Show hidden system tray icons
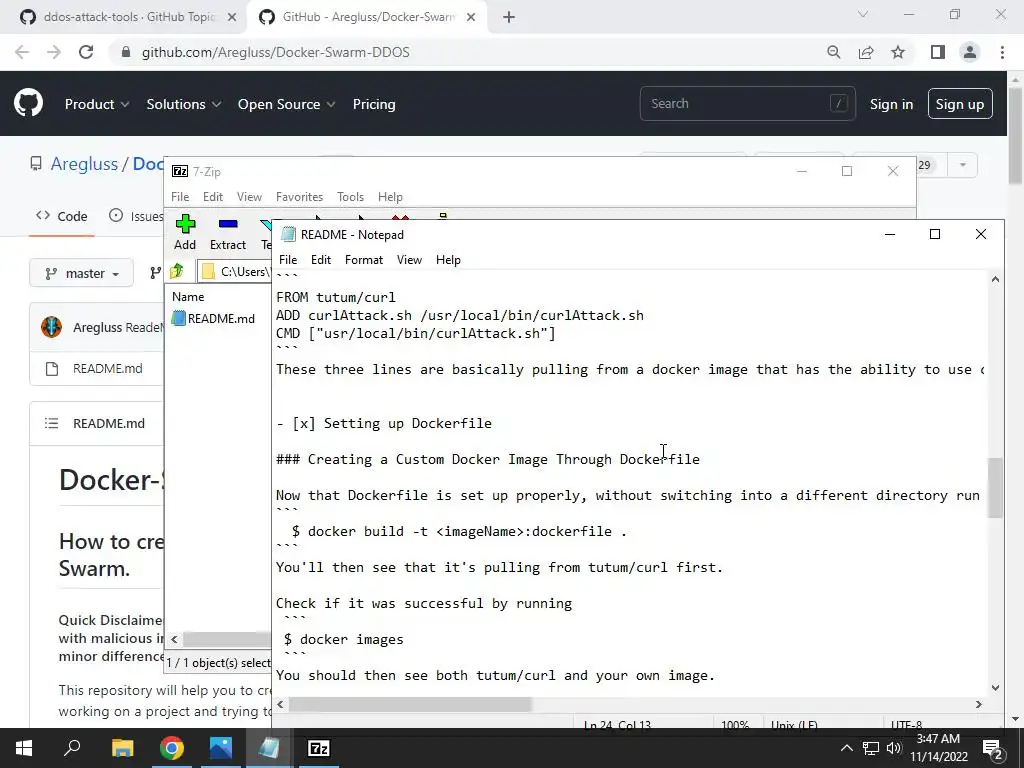This screenshot has width=1024, height=768. click(846, 748)
